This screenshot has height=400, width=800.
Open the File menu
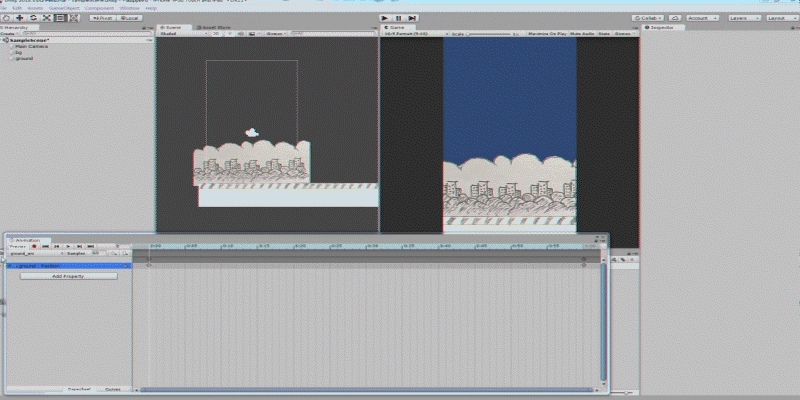click(4, 9)
